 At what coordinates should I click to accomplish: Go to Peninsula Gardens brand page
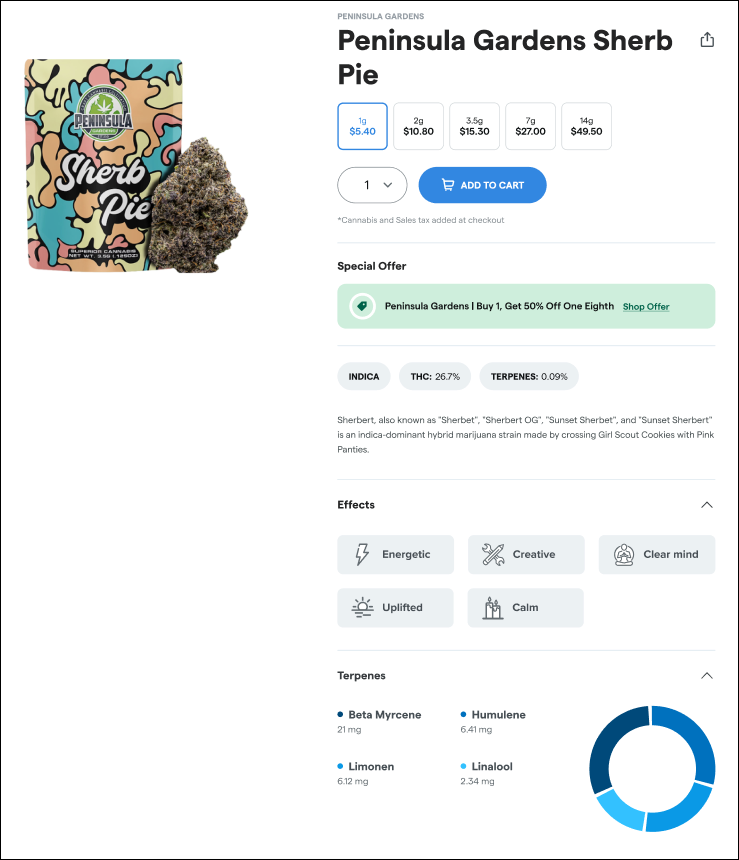[x=380, y=16]
